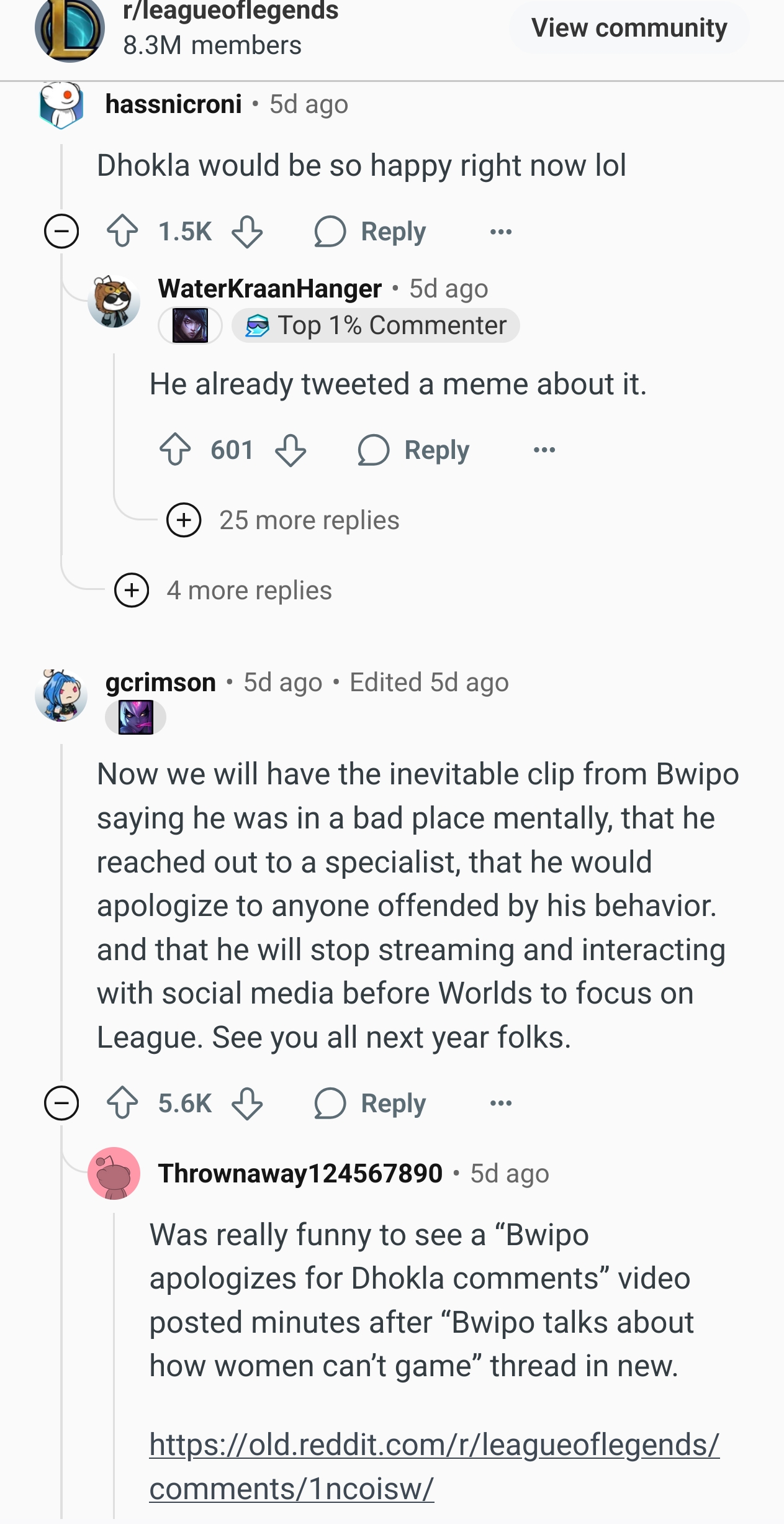The height and width of the screenshot is (1524, 784).
Task: Downvote gcrimson's Bwipo comment
Action: click(247, 1104)
